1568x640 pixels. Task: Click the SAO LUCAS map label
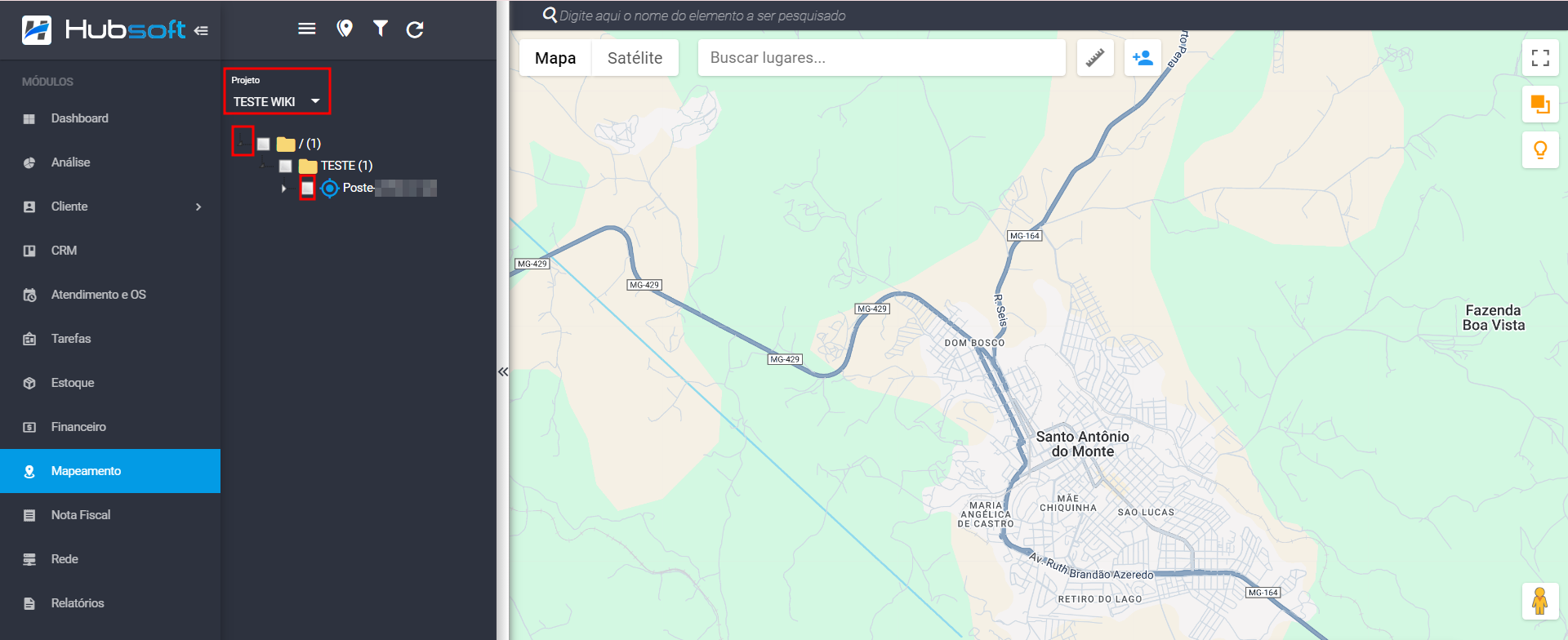1146,513
